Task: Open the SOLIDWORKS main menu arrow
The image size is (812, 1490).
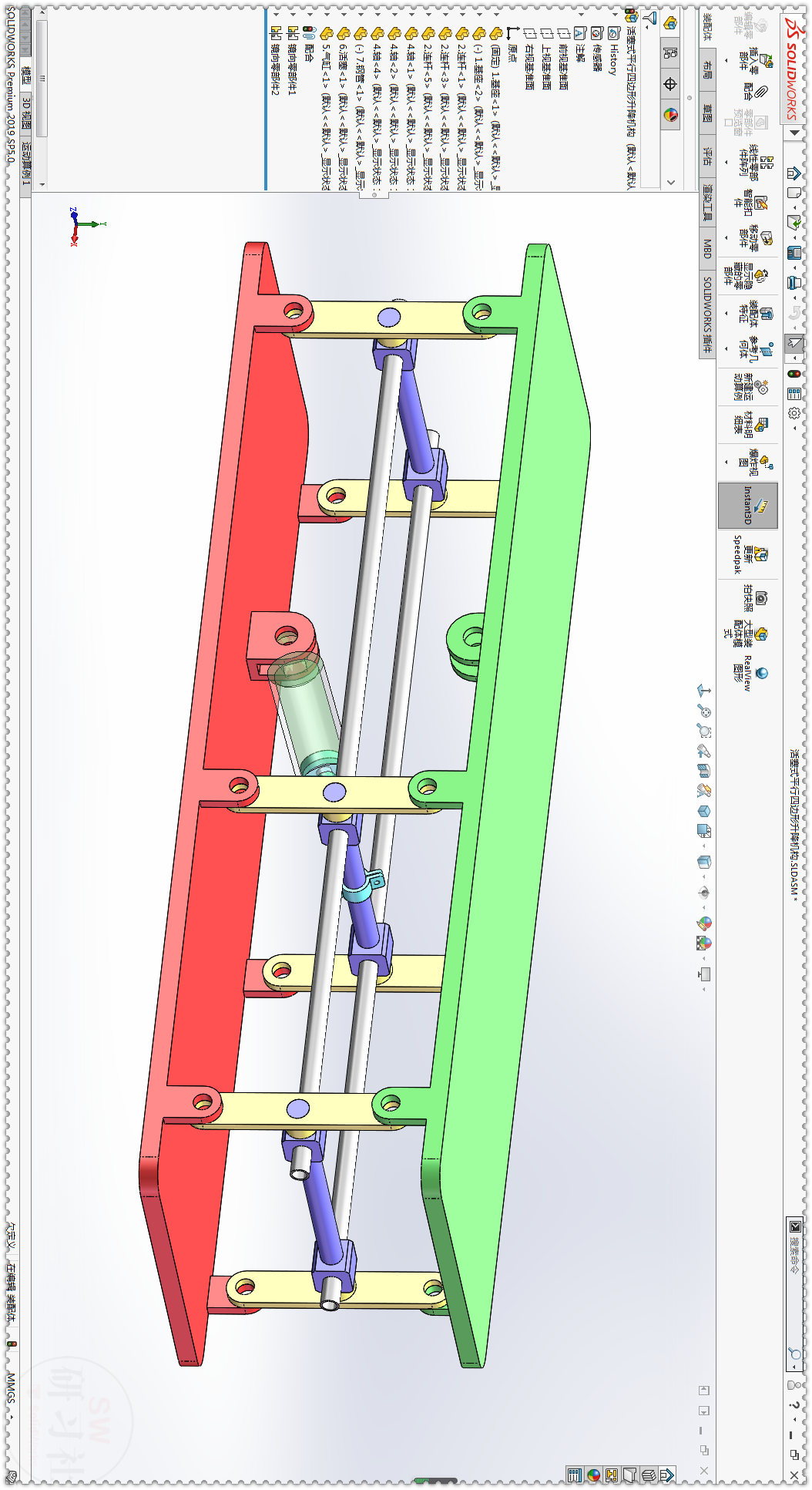Action: pos(794,133)
